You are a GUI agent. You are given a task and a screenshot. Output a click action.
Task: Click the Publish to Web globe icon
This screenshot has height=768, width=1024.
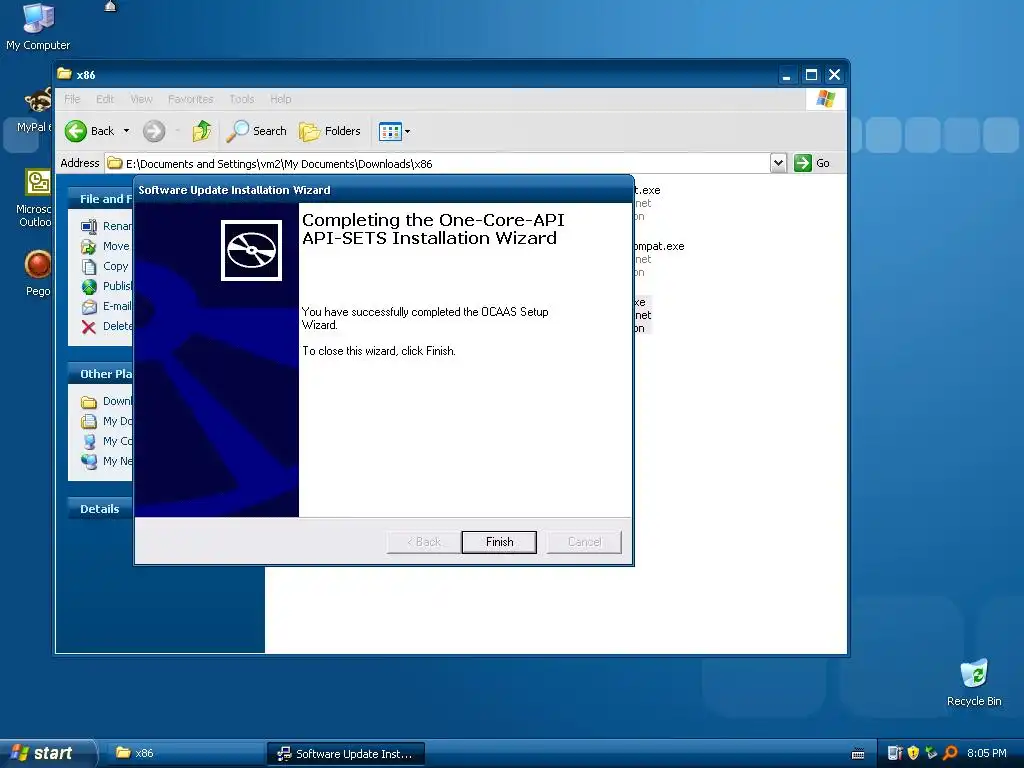pyautogui.click(x=89, y=287)
